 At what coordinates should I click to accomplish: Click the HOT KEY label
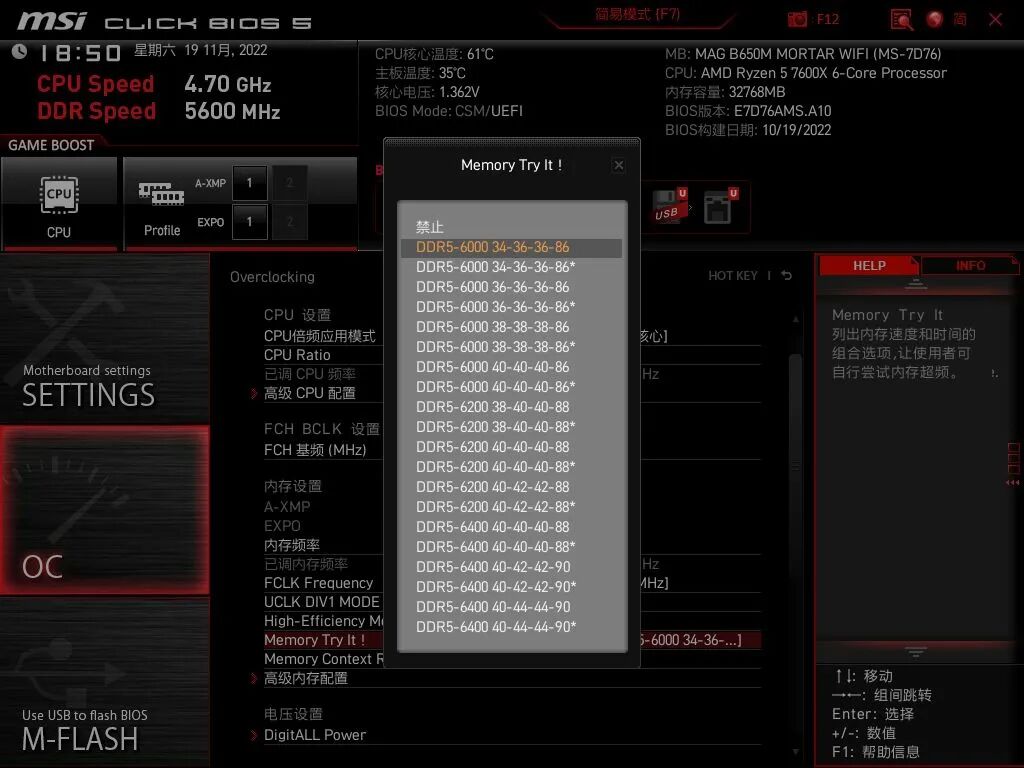(733, 276)
